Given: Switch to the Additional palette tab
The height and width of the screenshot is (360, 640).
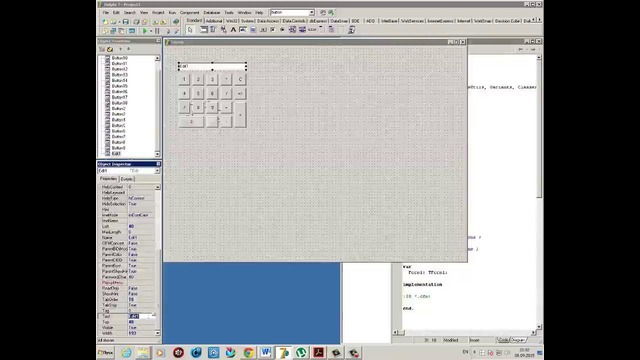Looking at the screenshot, I should (213, 21).
